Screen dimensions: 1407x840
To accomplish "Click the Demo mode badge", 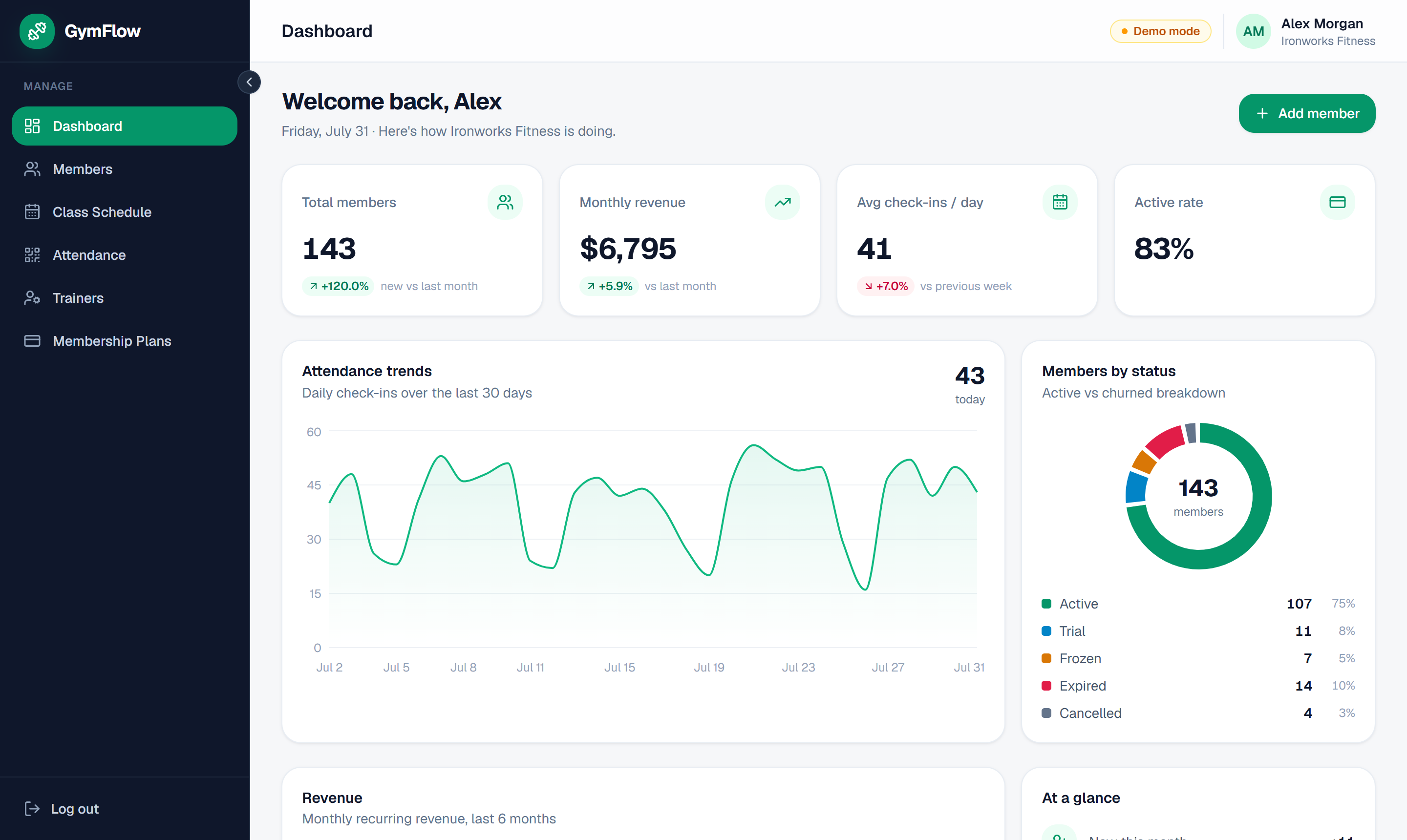I will tap(1160, 31).
